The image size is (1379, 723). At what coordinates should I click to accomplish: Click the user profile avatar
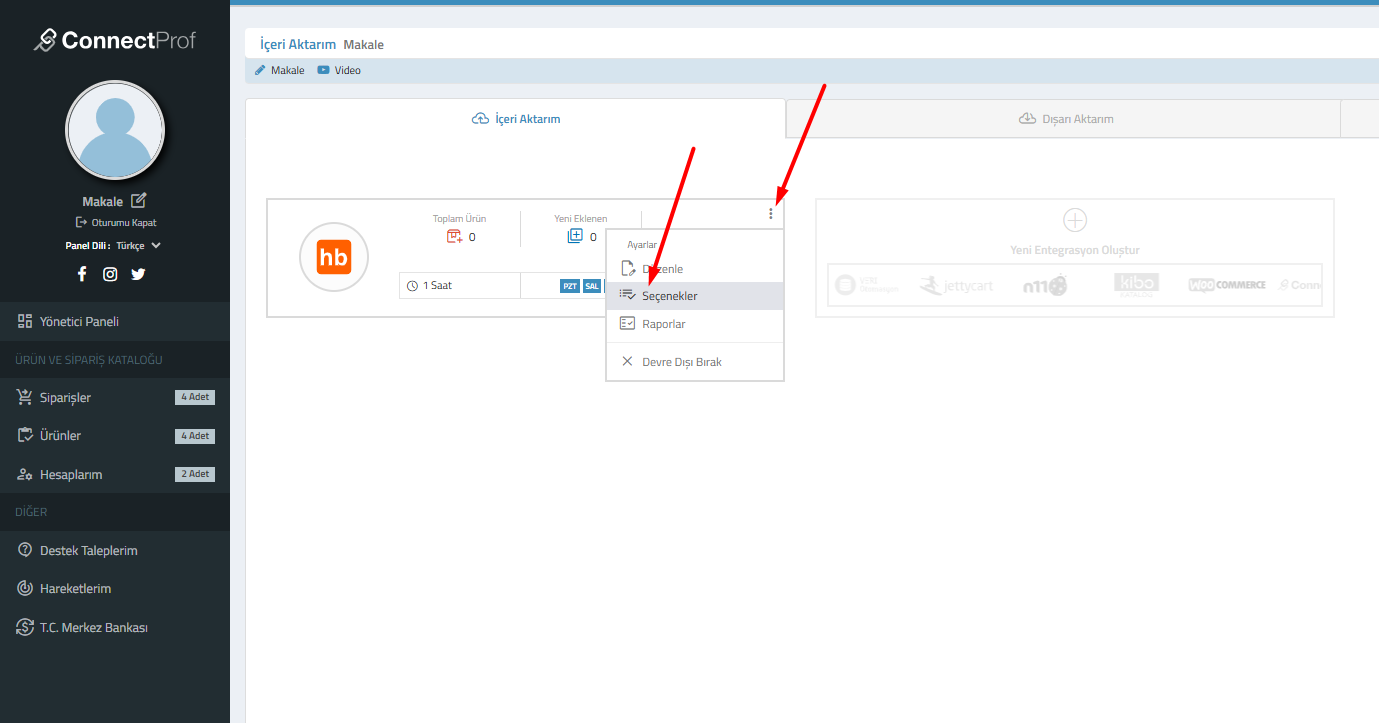click(115, 131)
